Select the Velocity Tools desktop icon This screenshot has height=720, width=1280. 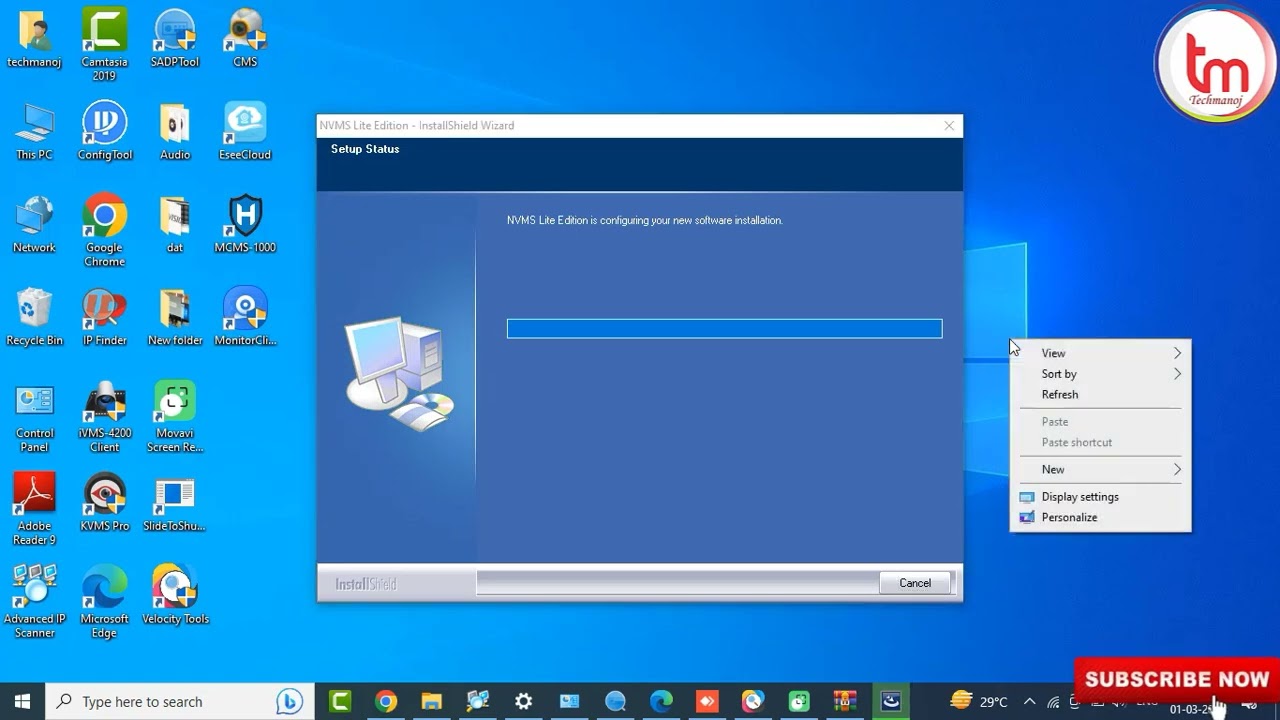coord(175,596)
